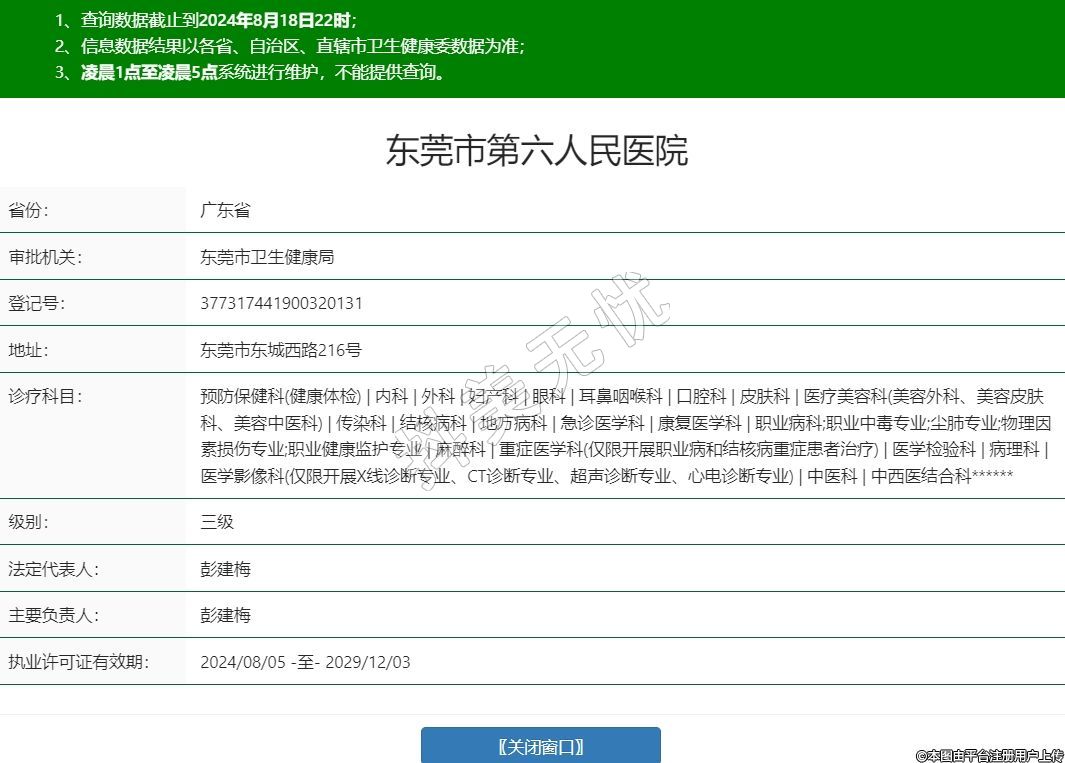Click the 诊疗科目 field label
The height and width of the screenshot is (763, 1065).
tap(45, 396)
